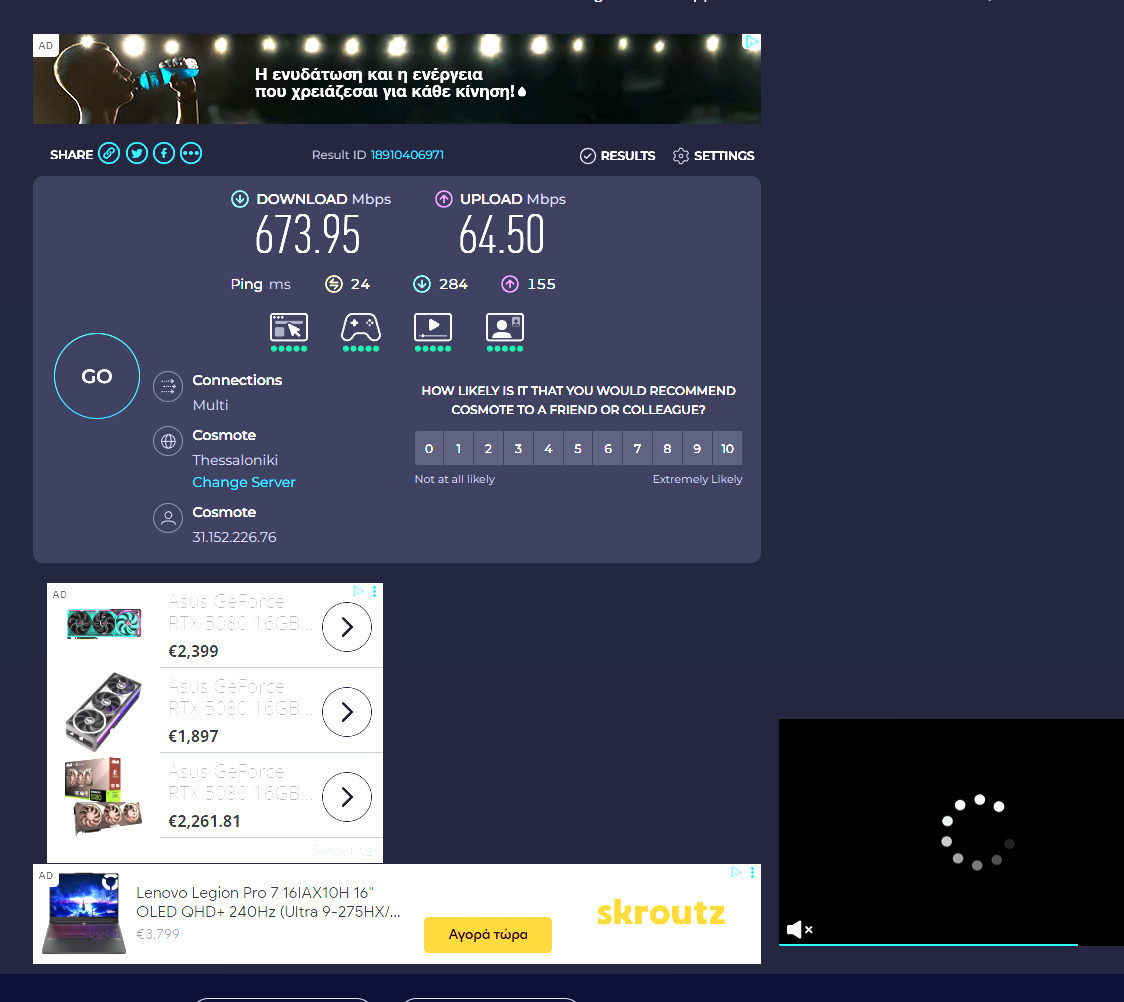This screenshot has width=1124, height=1002.
Task: Share result on Twitter
Action: 137,154
